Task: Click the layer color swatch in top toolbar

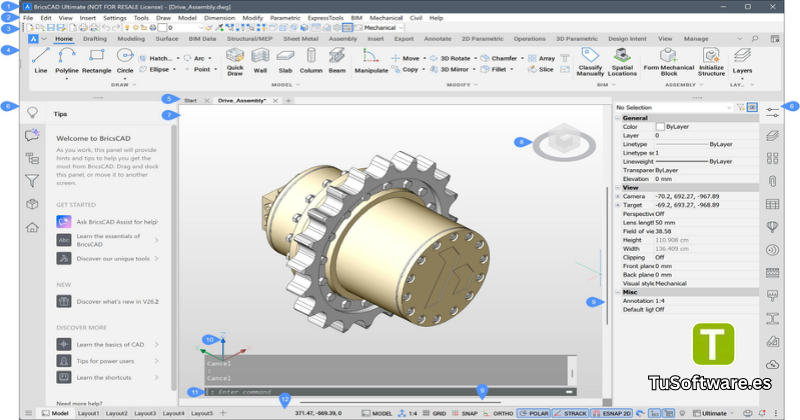Action: (162, 28)
